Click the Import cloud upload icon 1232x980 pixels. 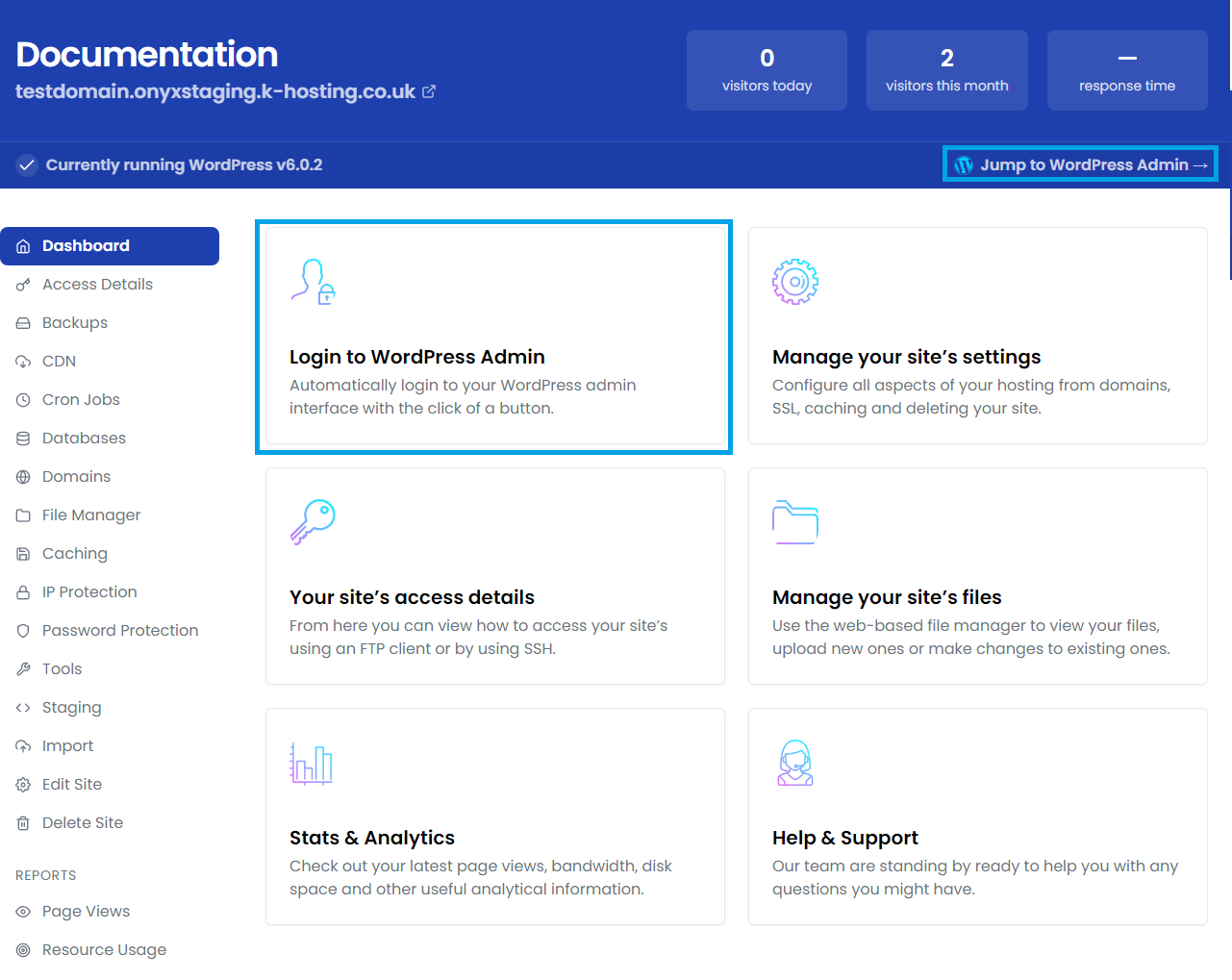(23, 746)
